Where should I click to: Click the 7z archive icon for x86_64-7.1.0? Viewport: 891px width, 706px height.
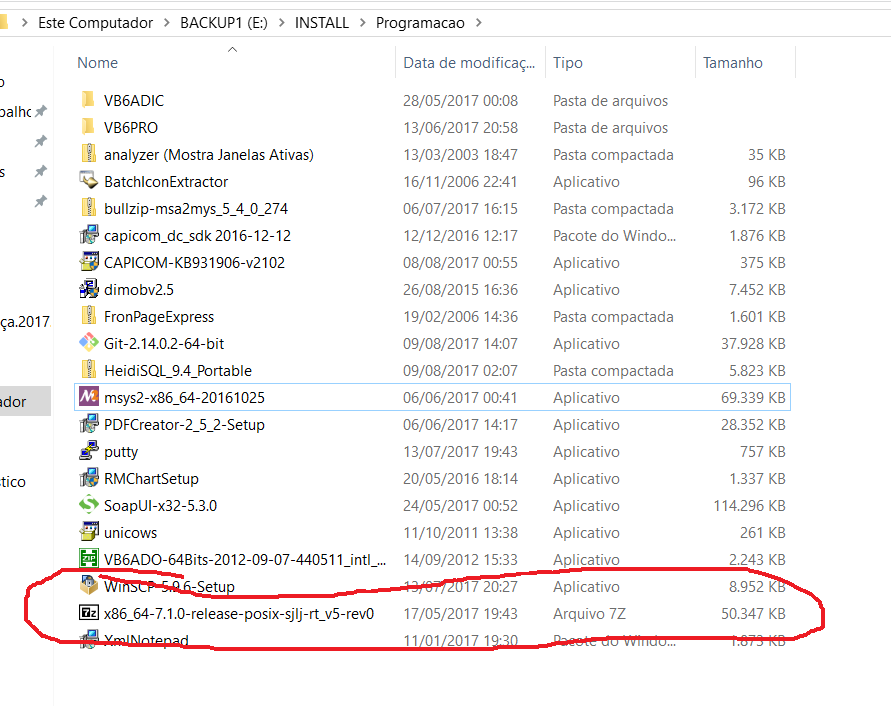[88, 613]
